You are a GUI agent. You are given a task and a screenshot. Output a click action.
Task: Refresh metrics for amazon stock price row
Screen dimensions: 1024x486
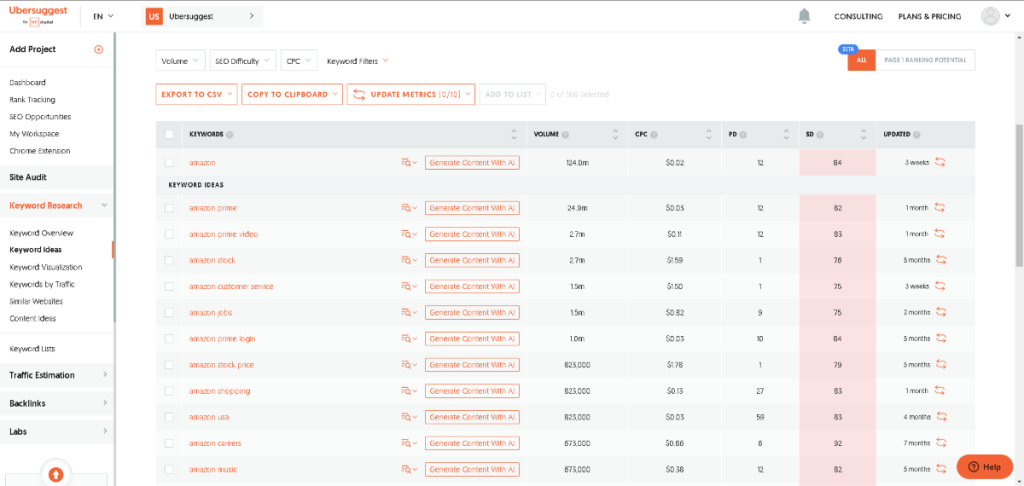pos(941,364)
